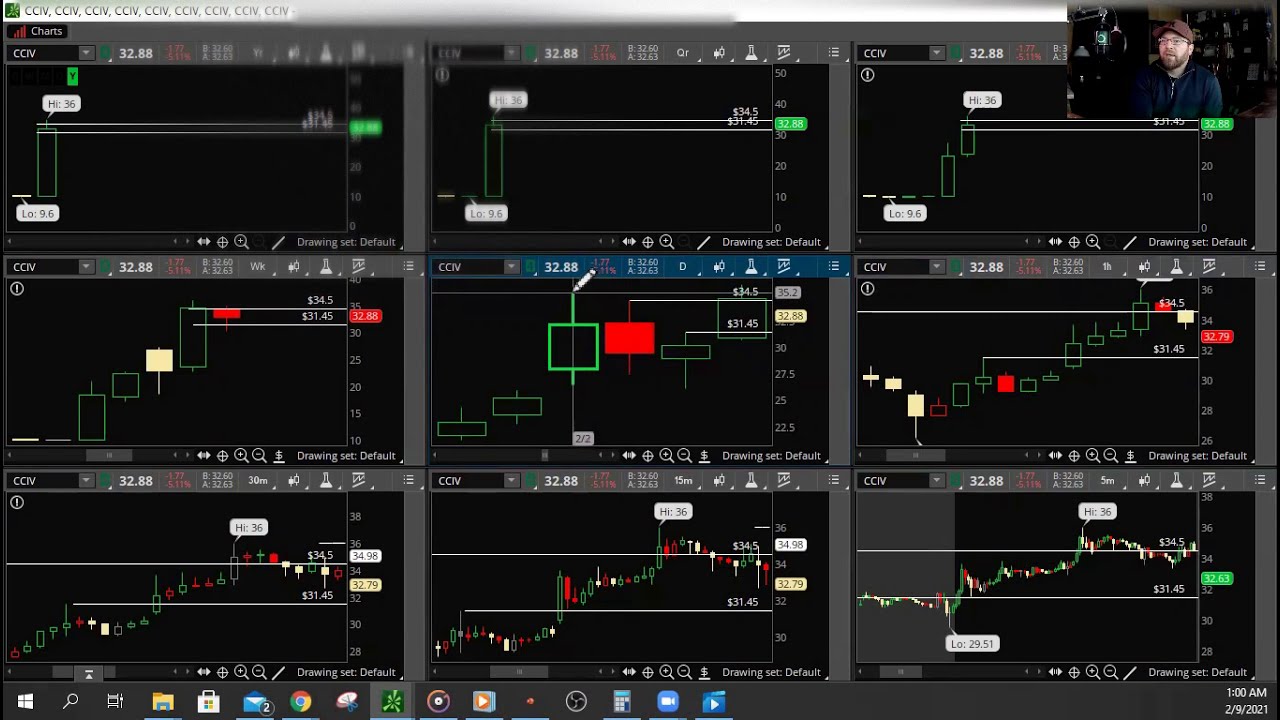Screen dimensions: 1280x720
Task: Click the info icon on the 1h chart
Action: click(867, 289)
